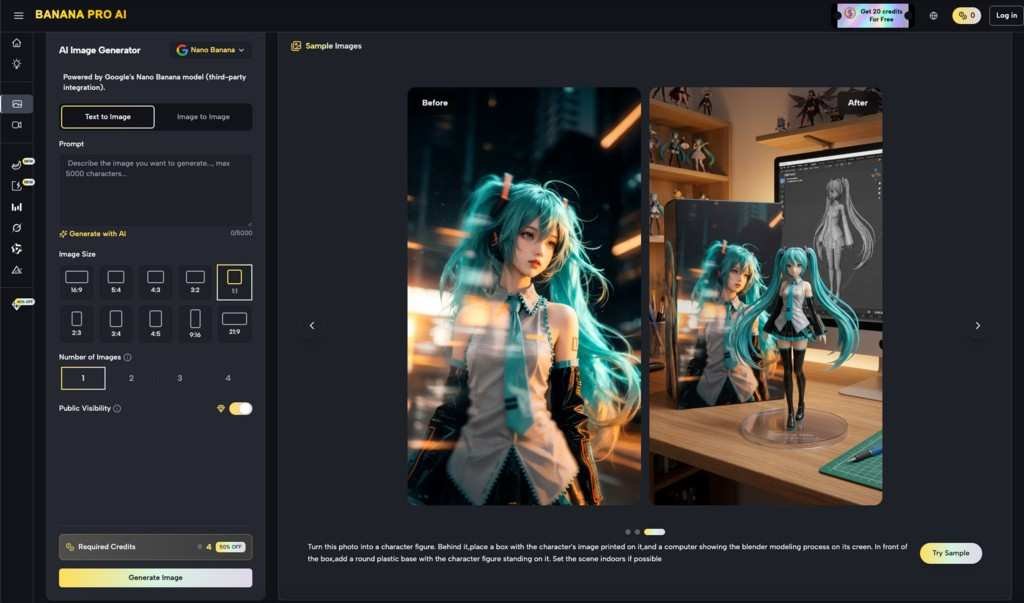Click the Home icon in the sidebar
Screen dimensions: 1024x603
(16, 42)
